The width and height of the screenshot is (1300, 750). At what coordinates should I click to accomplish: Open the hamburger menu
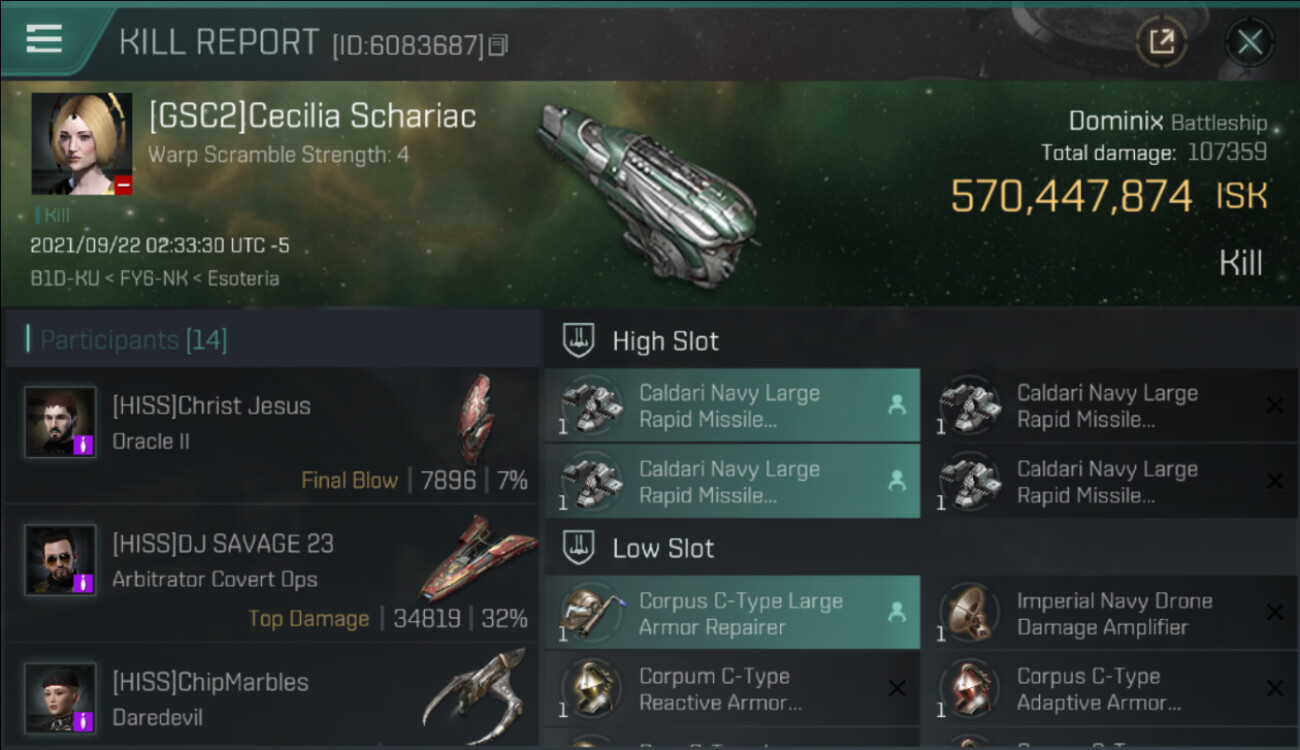coord(44,40)
